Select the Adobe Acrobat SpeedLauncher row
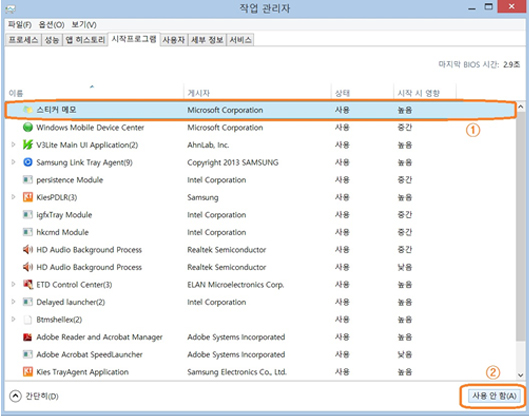This screenshot has height=417, width=532. [260, 354]
